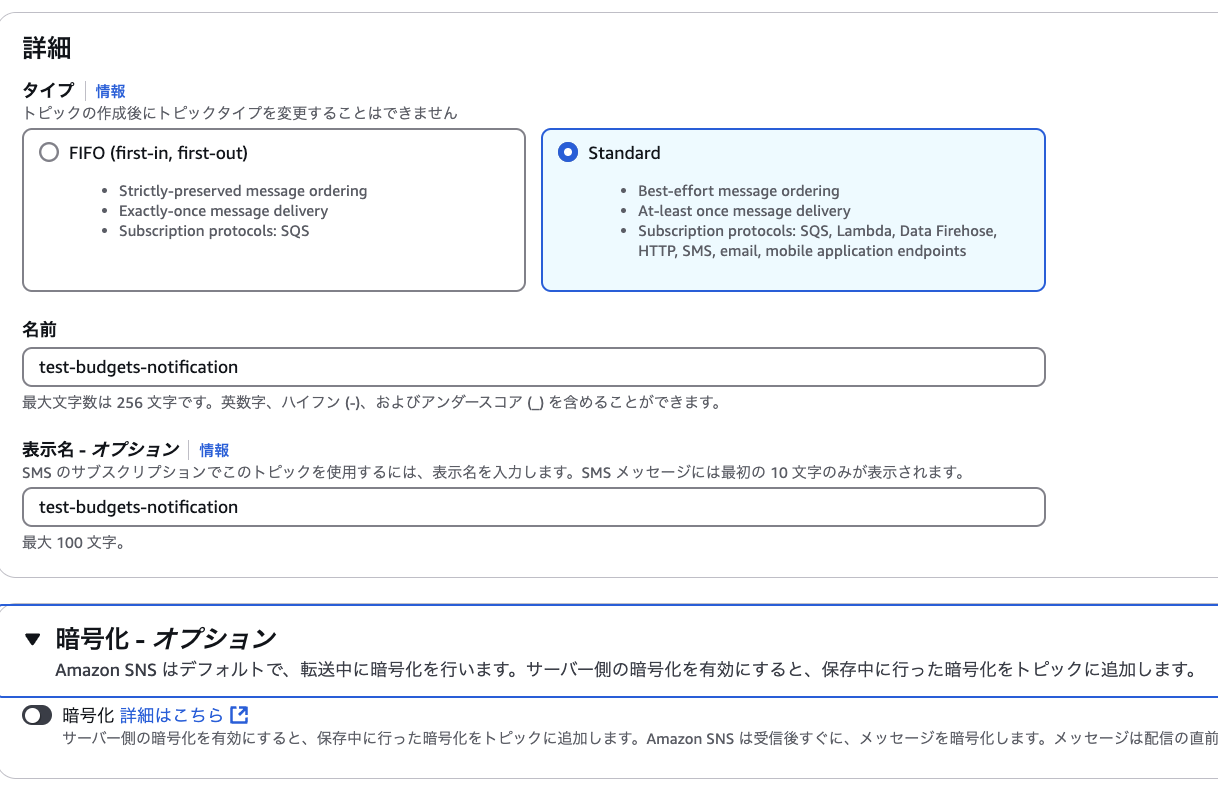
Task: Open the 情報 link next to タイプ
Action: pos(111,91)
